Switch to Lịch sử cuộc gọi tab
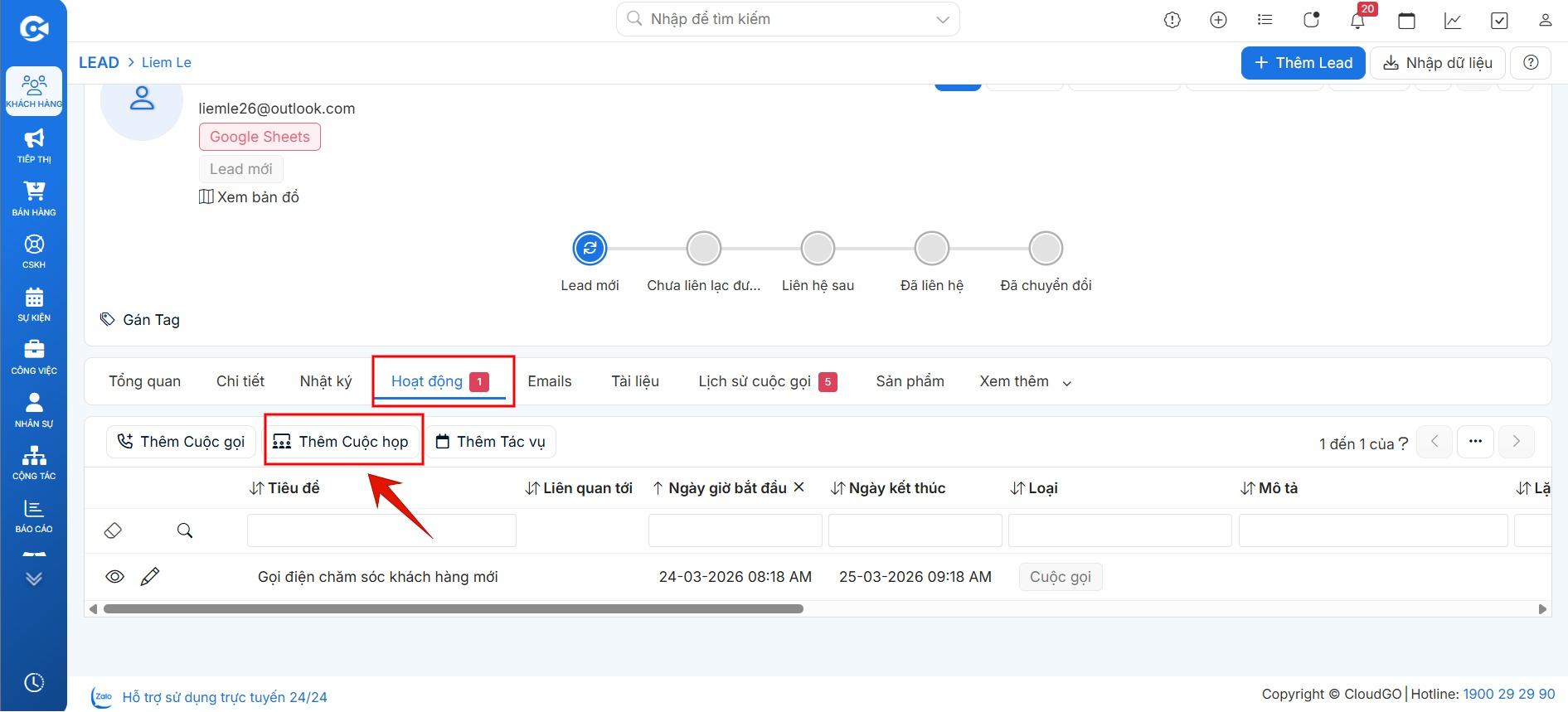The image size is (1568, 712). tap(767, 381)
